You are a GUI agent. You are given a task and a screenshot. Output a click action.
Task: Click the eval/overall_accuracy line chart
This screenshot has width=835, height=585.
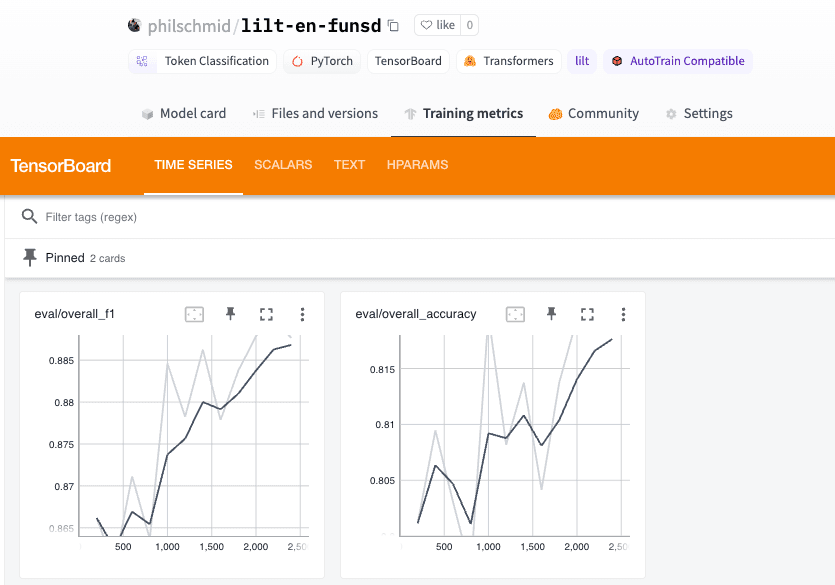pos(515,435)
